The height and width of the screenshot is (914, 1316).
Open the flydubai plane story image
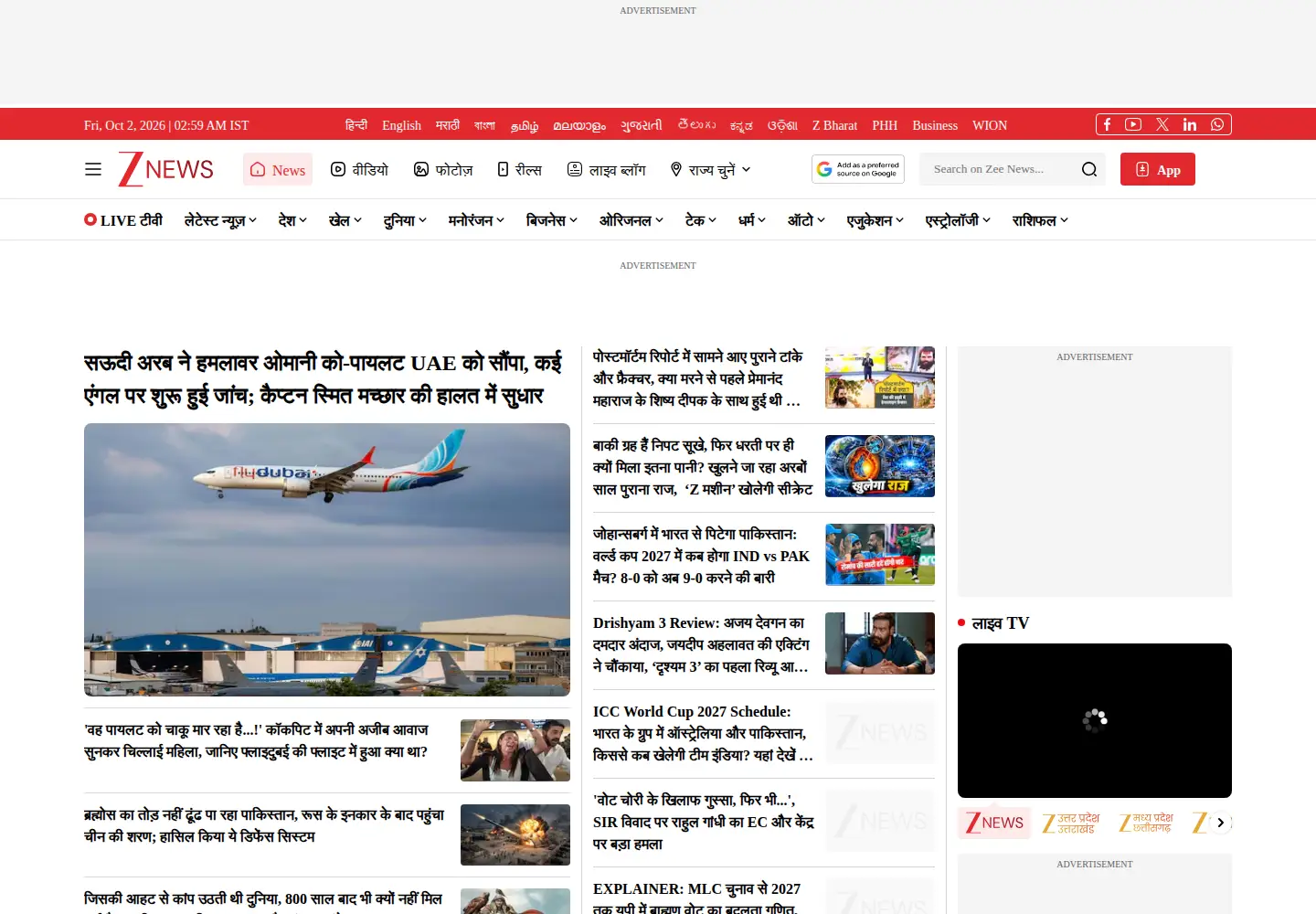click(x=327, y=559)
